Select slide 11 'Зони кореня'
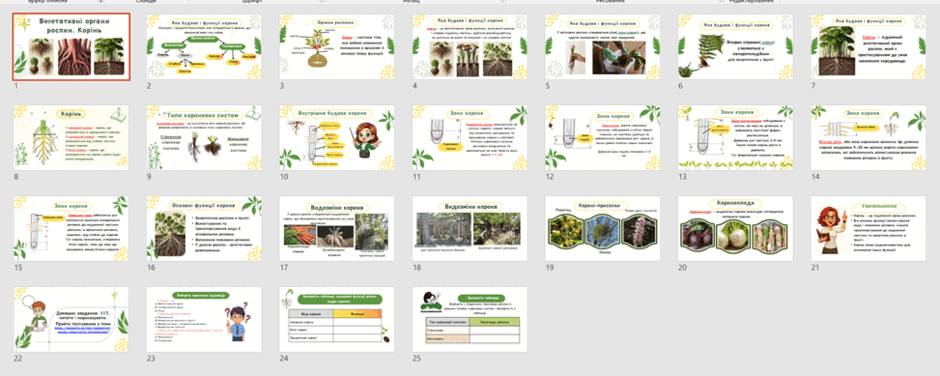This screenshot has height=376, width=940. 469,137
